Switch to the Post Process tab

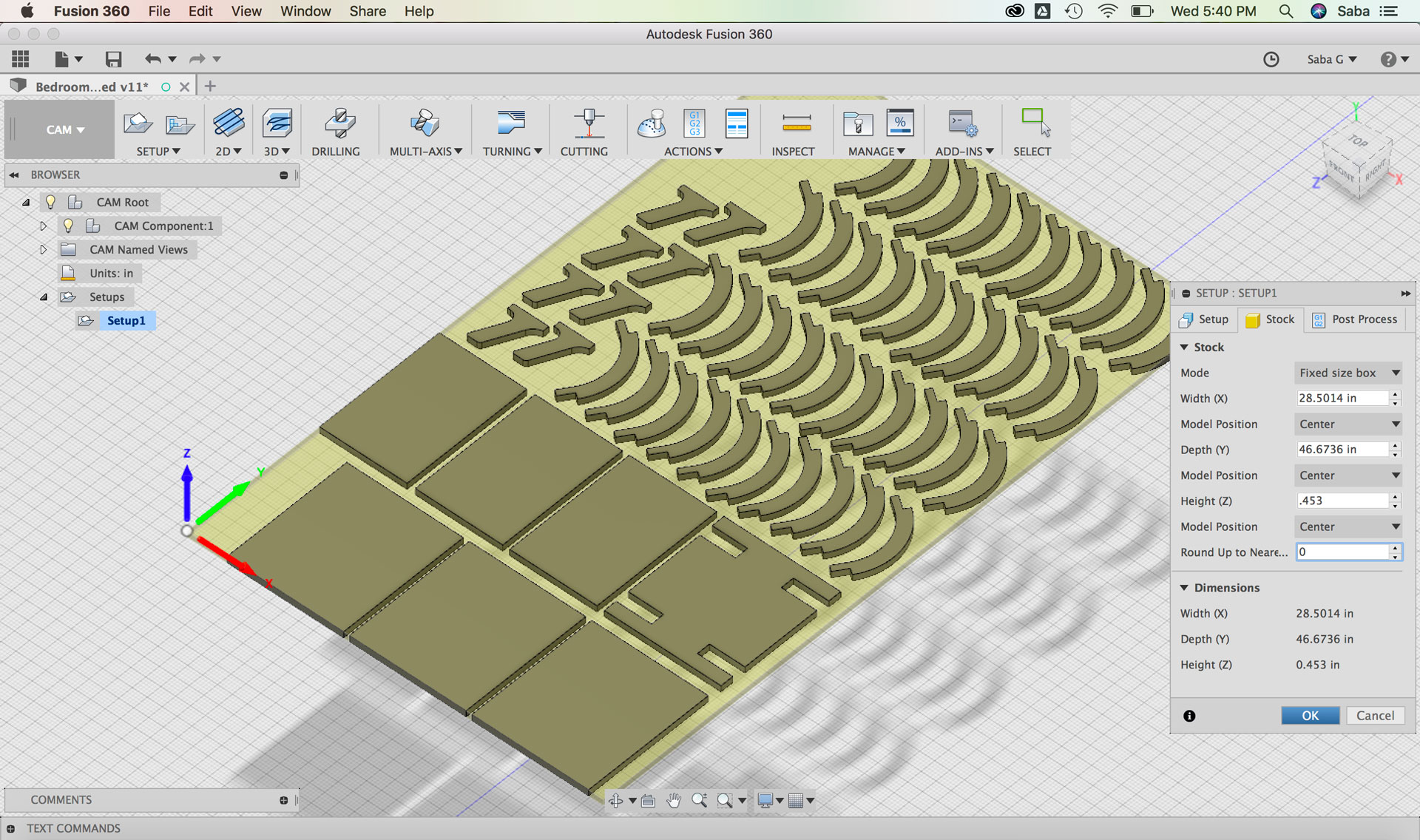click(x=1355, y=319)
